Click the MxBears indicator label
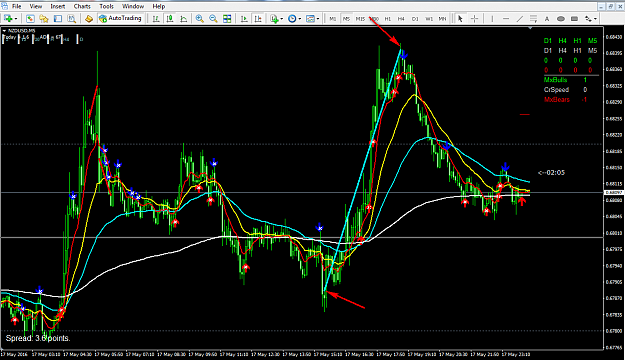The image size is (625, 361). (556, 100)
